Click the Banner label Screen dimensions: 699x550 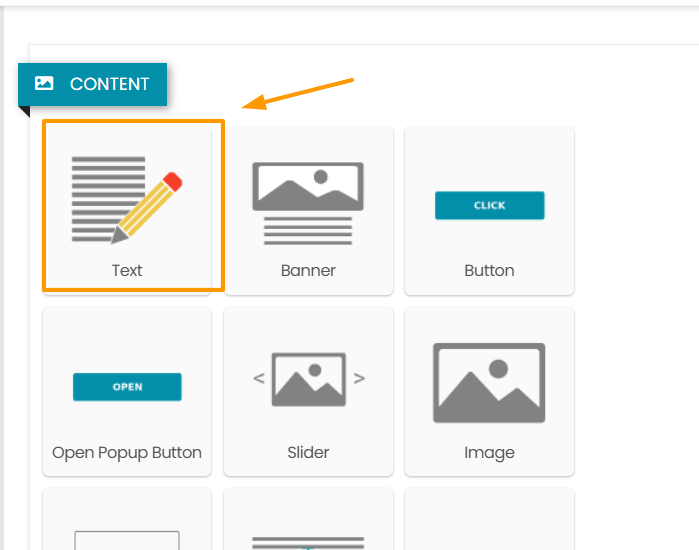(308, 271)
